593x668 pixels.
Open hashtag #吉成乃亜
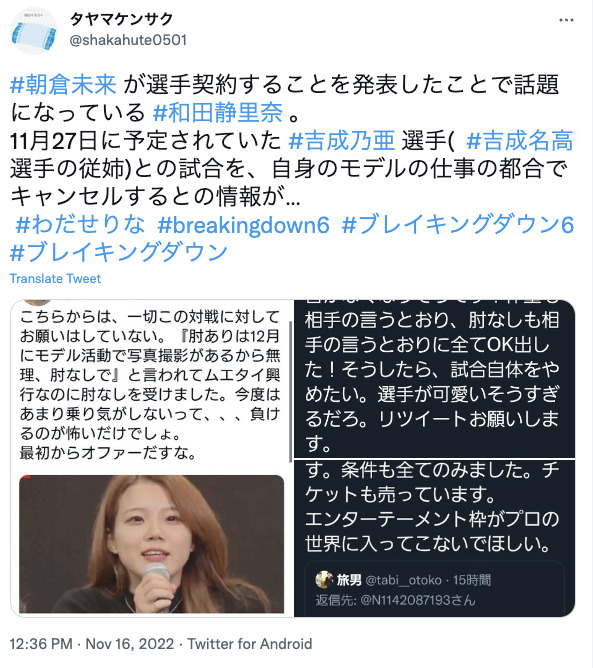[x=342, y=141]
